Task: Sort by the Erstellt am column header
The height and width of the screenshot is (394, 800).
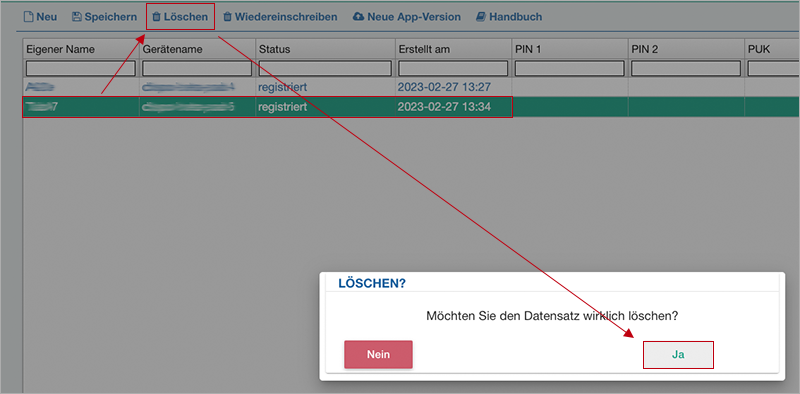Action: (x=453, y=49)
